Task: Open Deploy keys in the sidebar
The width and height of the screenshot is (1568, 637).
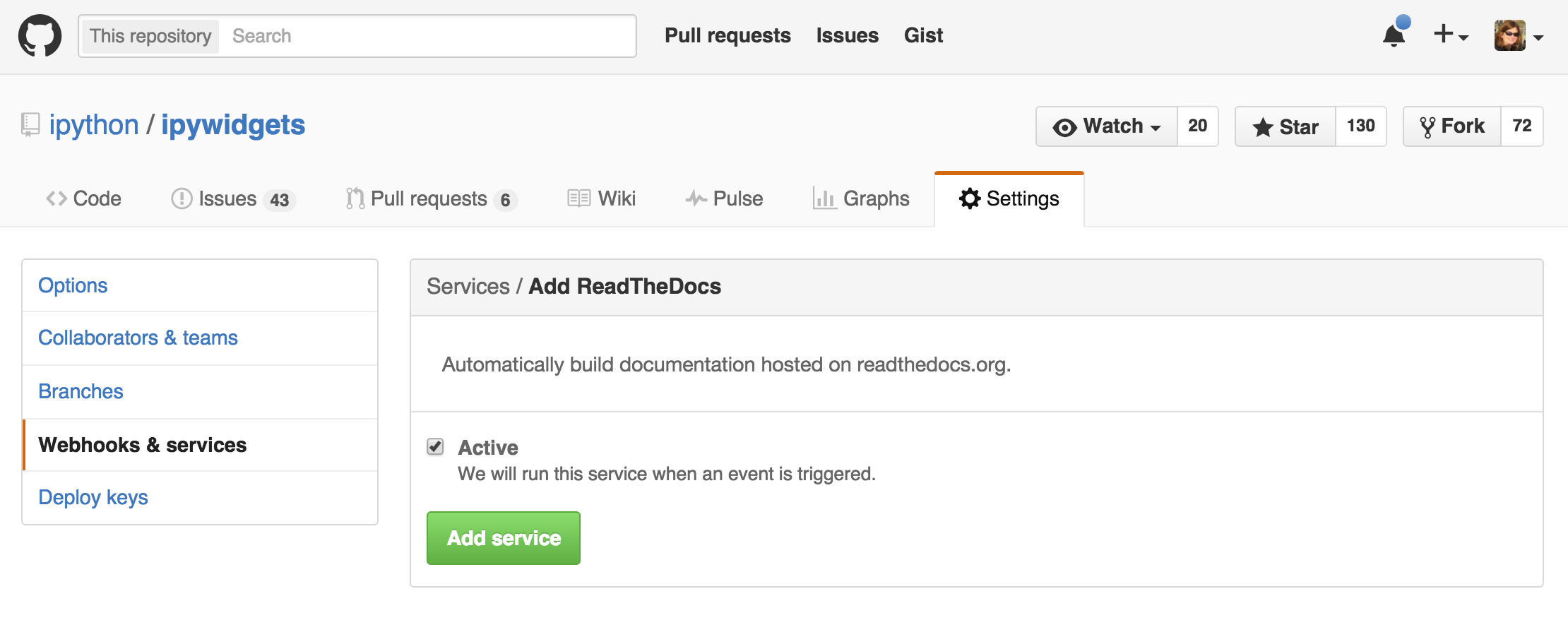Action: coord(93,497)
